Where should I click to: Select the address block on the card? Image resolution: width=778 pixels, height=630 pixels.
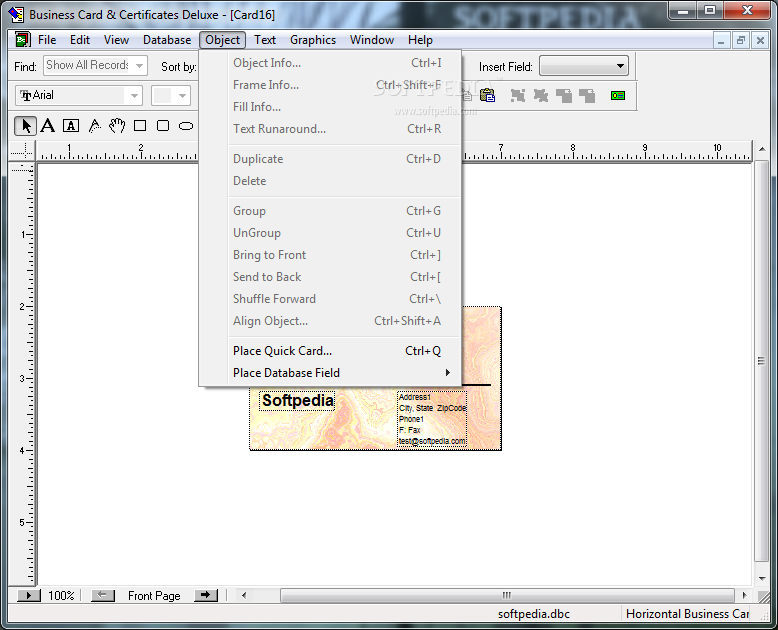click(432, 419)
